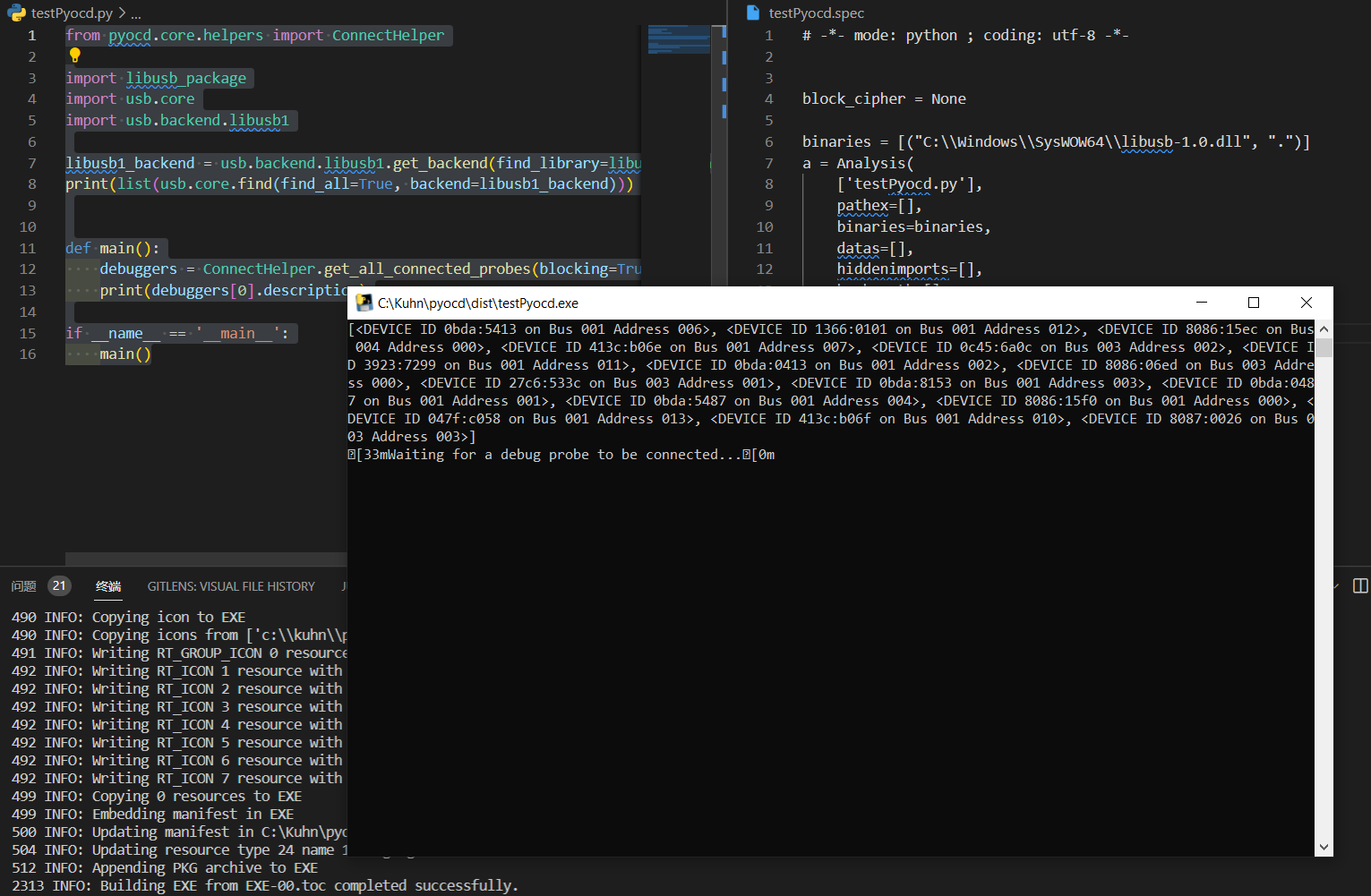This screenshot has height=896, width=1371.
Task: Toggle the split panel layout icon
Action: tap(1360, 585)
